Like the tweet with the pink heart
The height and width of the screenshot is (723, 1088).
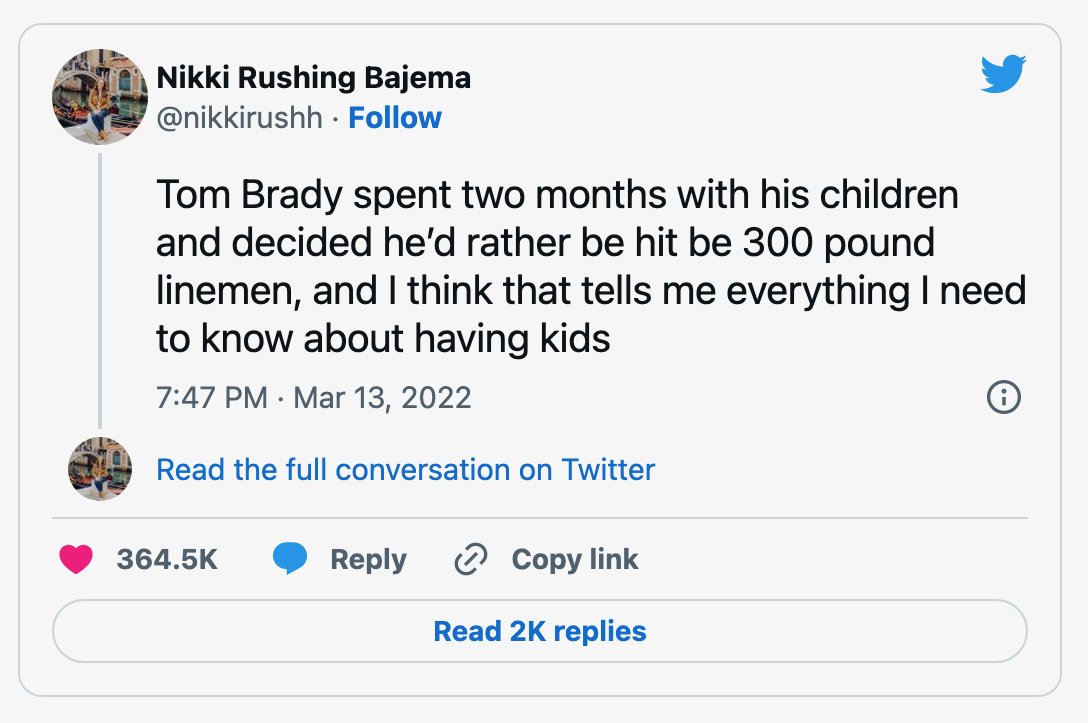pyautogui.click(x=76, y=559)
